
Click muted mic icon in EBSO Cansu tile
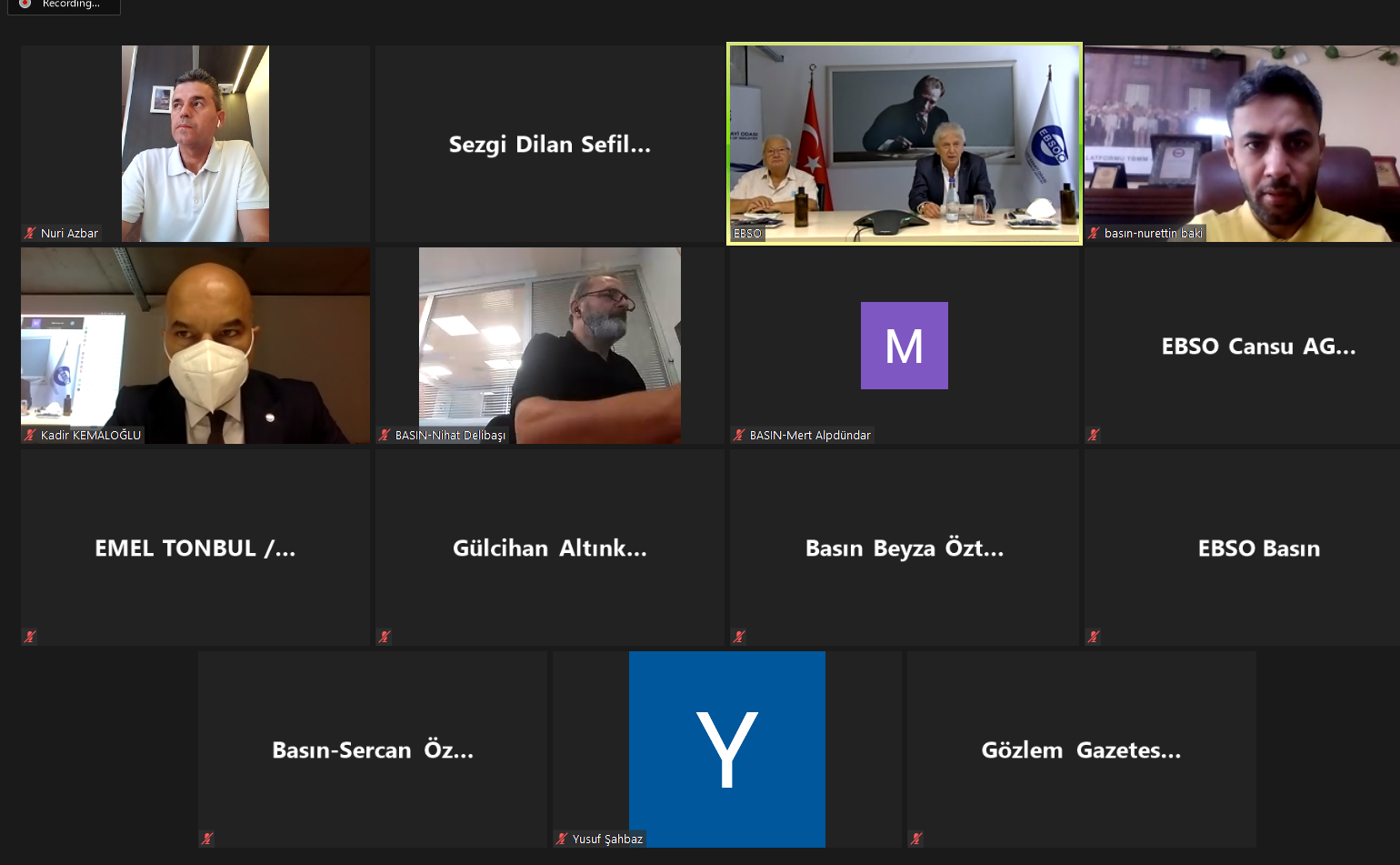click(1094, 436)
